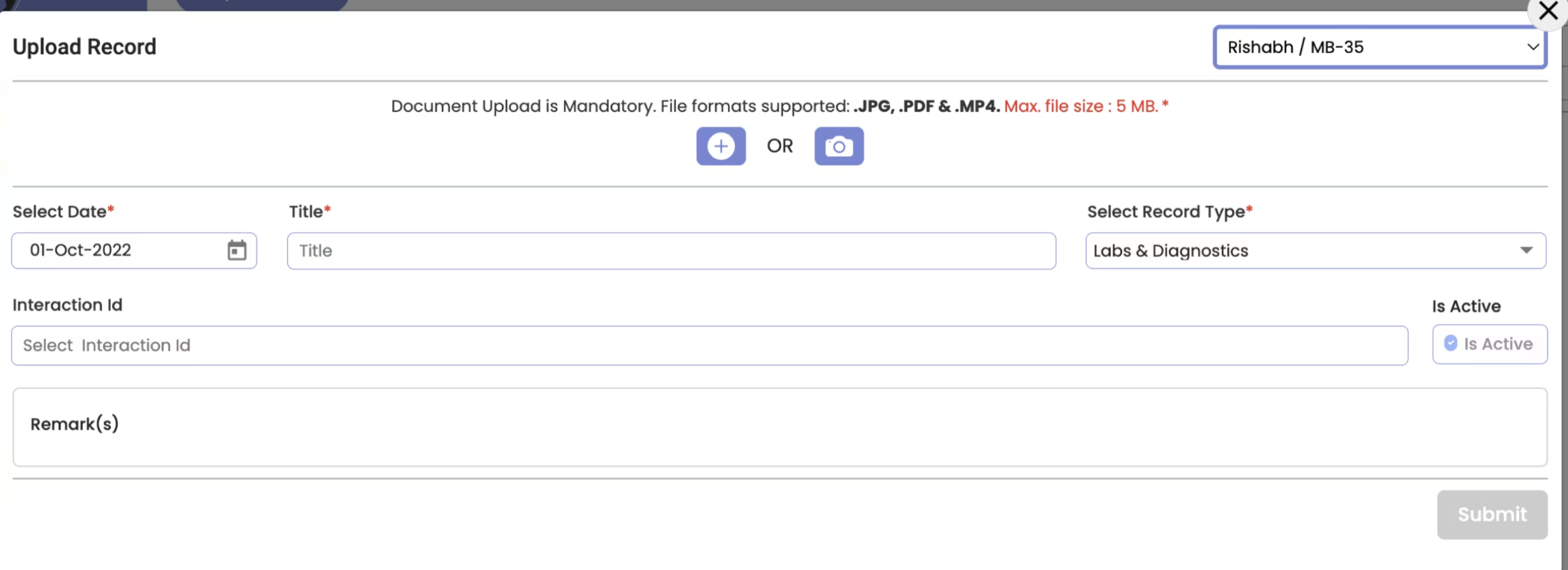
Task: Open the Labs & Diagnostics record type dropdown
Action: pyautogui.click(x=1315, y=250)
